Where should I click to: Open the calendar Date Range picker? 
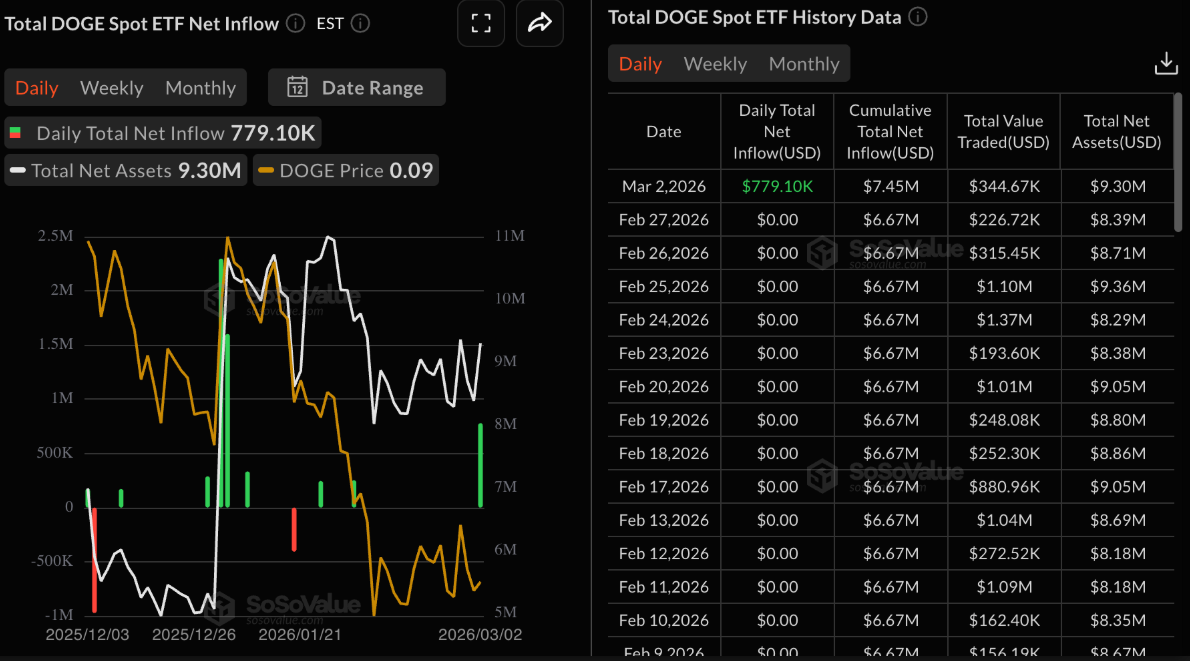pos(356,87)
